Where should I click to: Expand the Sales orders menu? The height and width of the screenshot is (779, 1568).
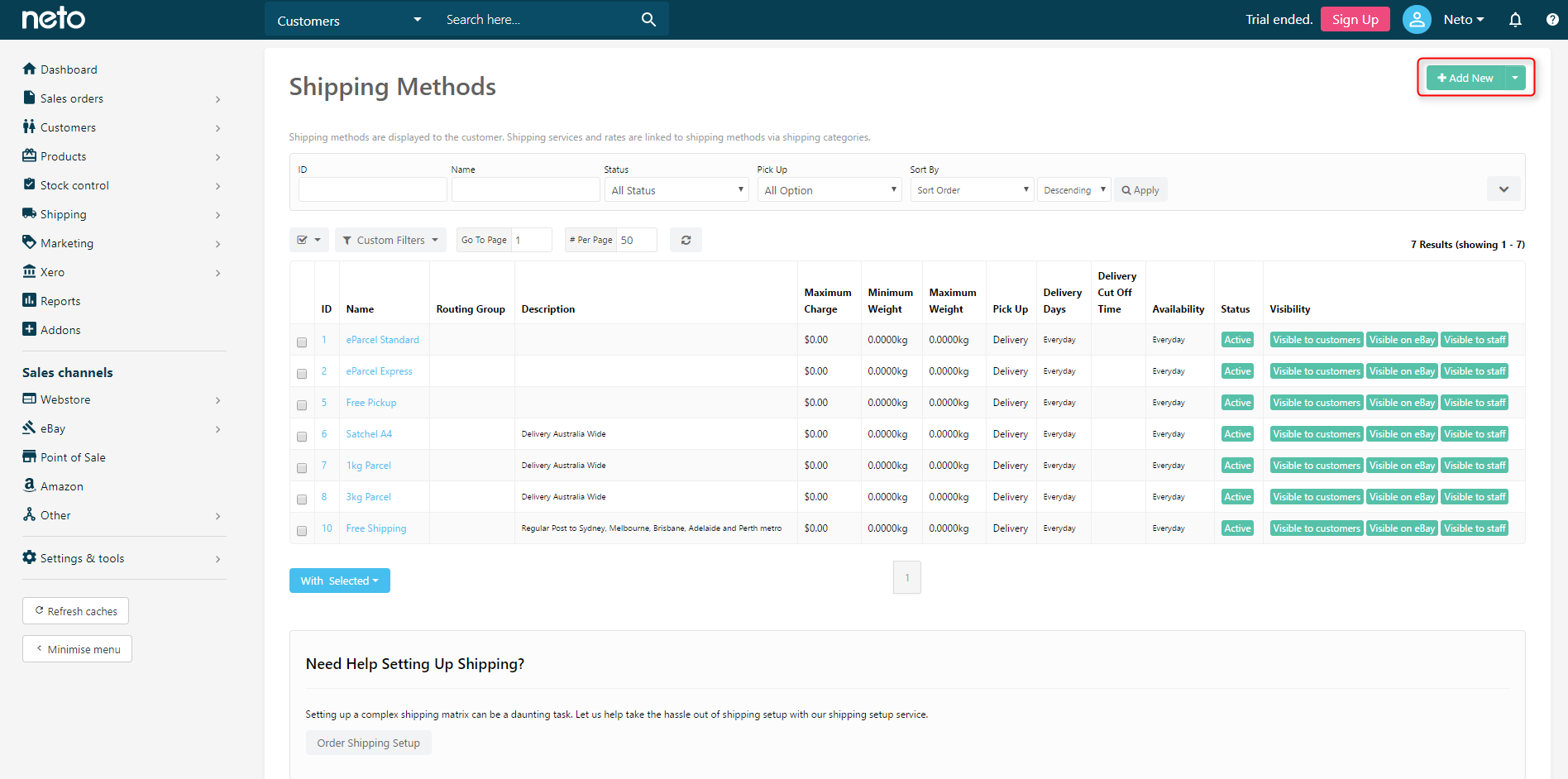click(x=218, y=99)
